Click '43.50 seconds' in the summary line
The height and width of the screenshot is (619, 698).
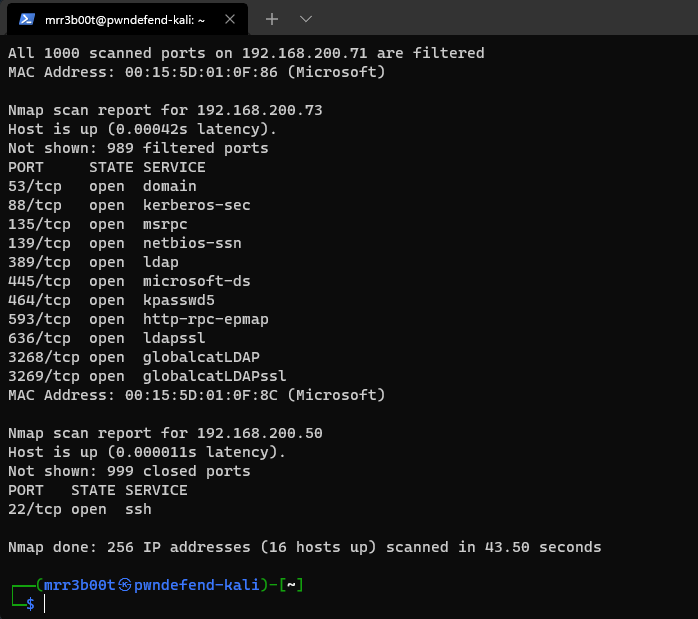[x=543, y=547]
